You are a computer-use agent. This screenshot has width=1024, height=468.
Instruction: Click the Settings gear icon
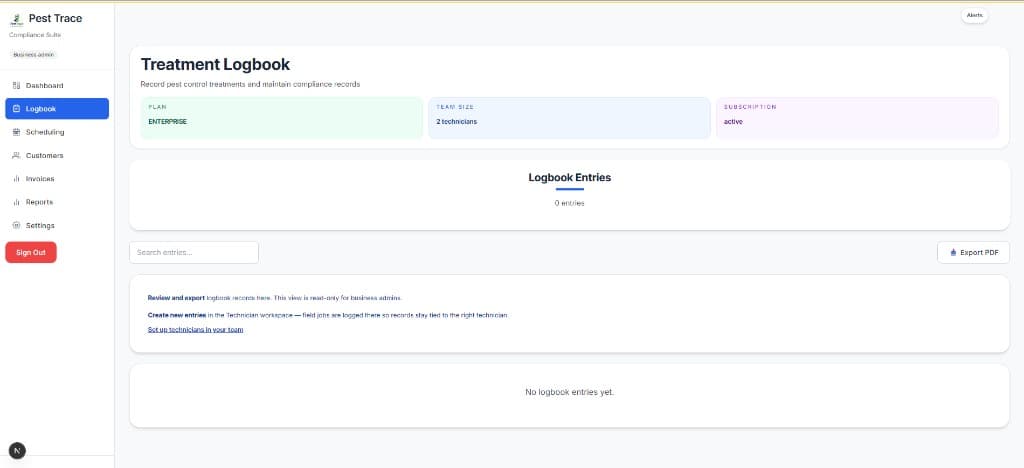click(x=17, y=225)
